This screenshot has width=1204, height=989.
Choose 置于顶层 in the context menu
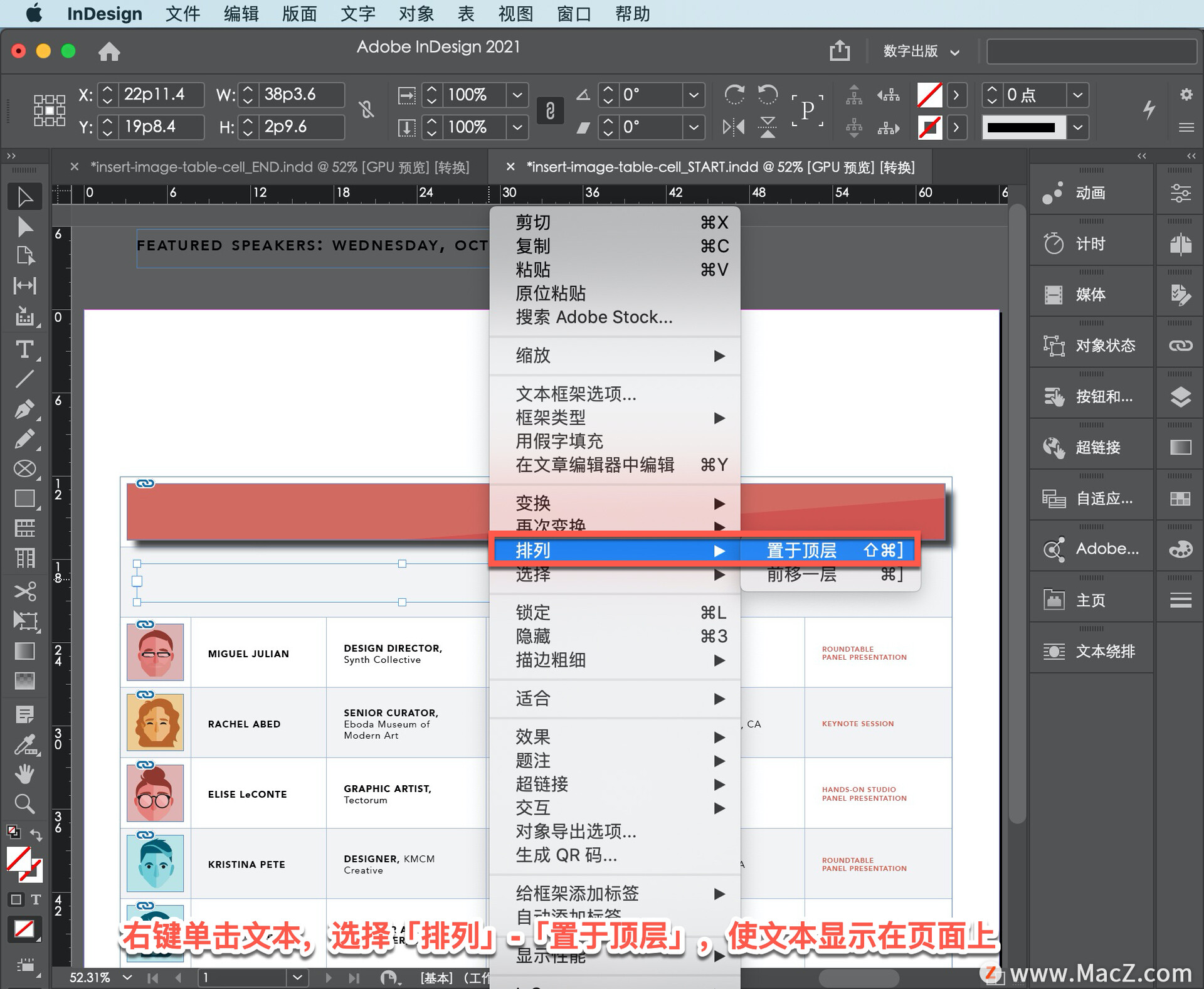(x=801, y=550)
